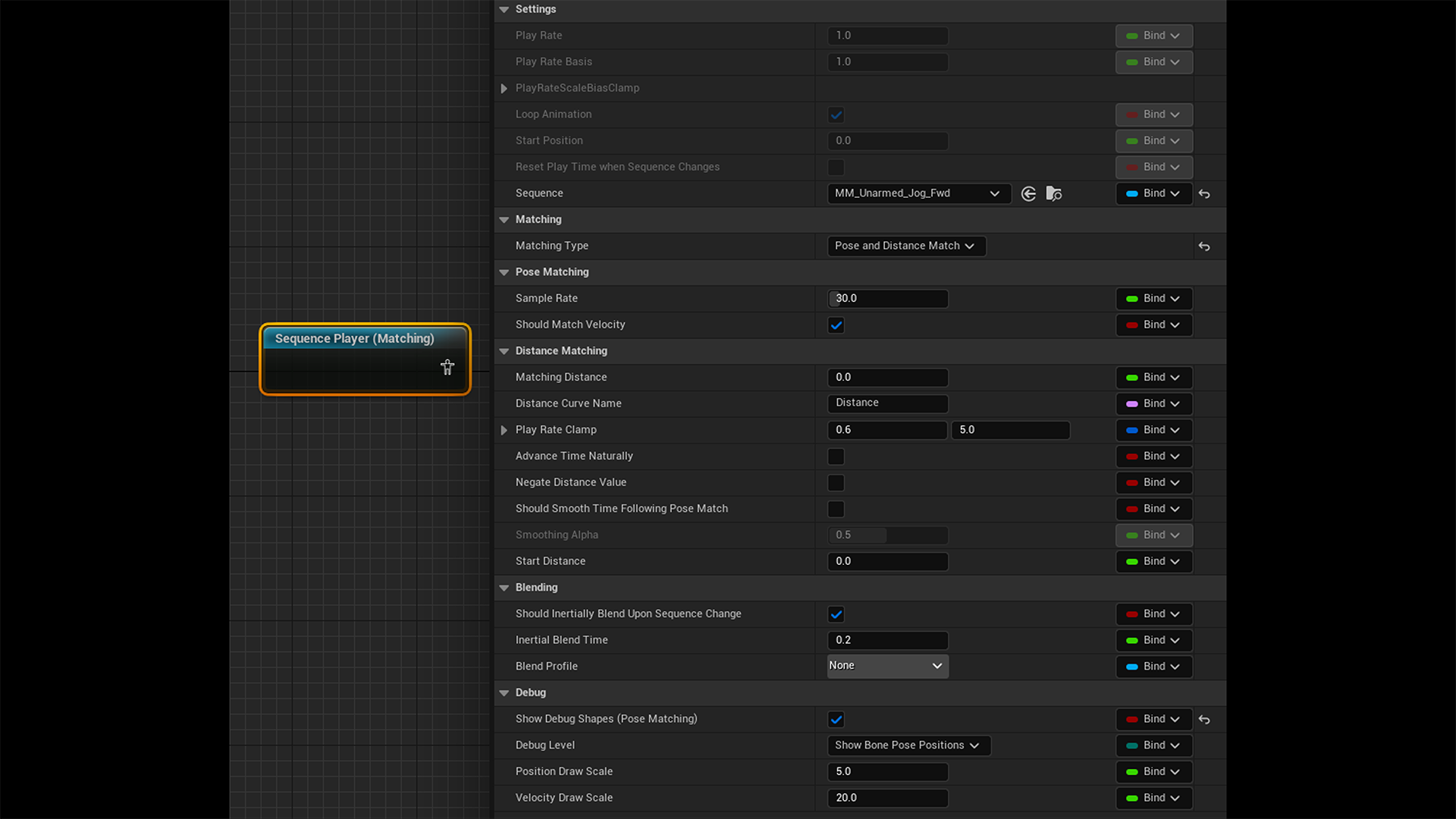
Task: Click pose icon on Sequence Player node
Action: pos(447,367)
